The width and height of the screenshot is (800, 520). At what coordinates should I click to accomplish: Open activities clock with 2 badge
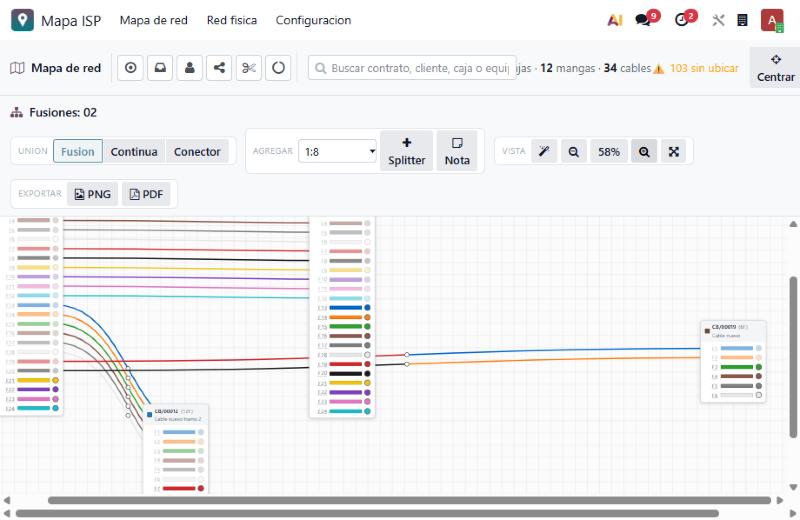(x=682, y=20)
